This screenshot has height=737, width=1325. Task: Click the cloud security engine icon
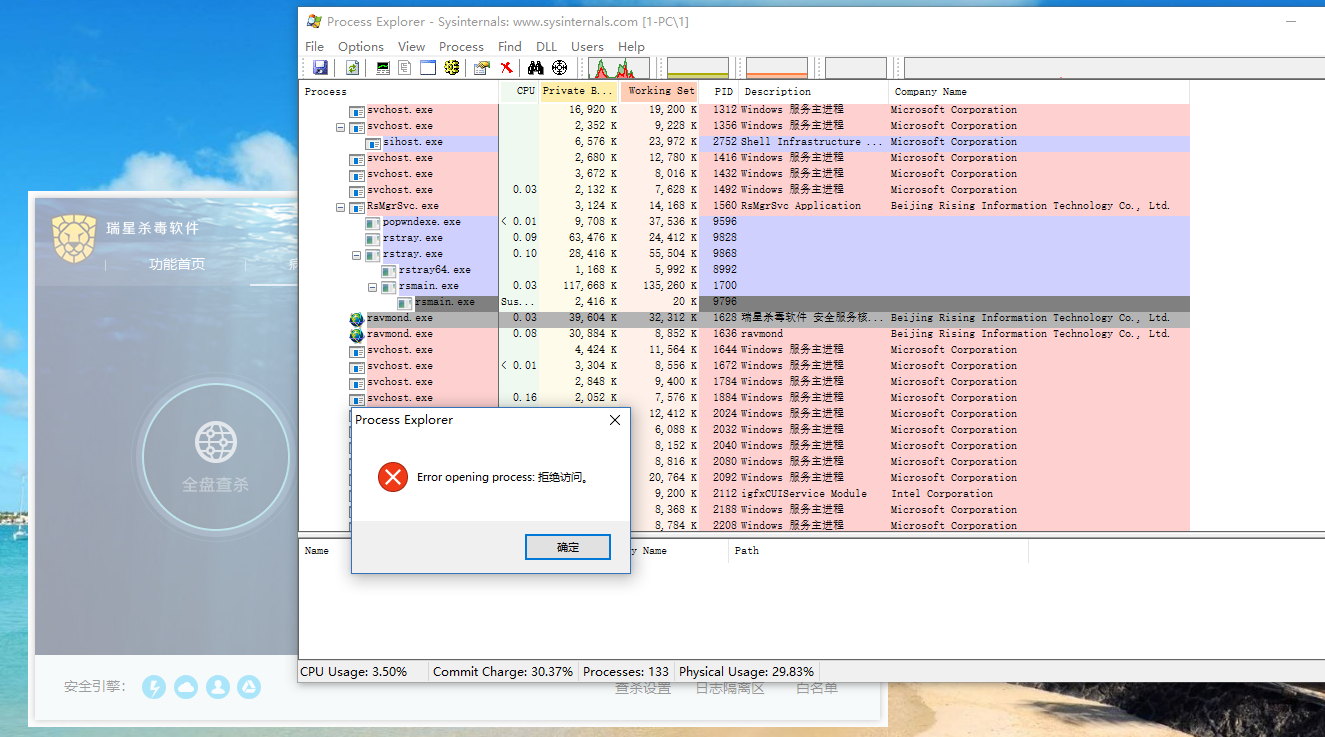(x=186, y=687)
